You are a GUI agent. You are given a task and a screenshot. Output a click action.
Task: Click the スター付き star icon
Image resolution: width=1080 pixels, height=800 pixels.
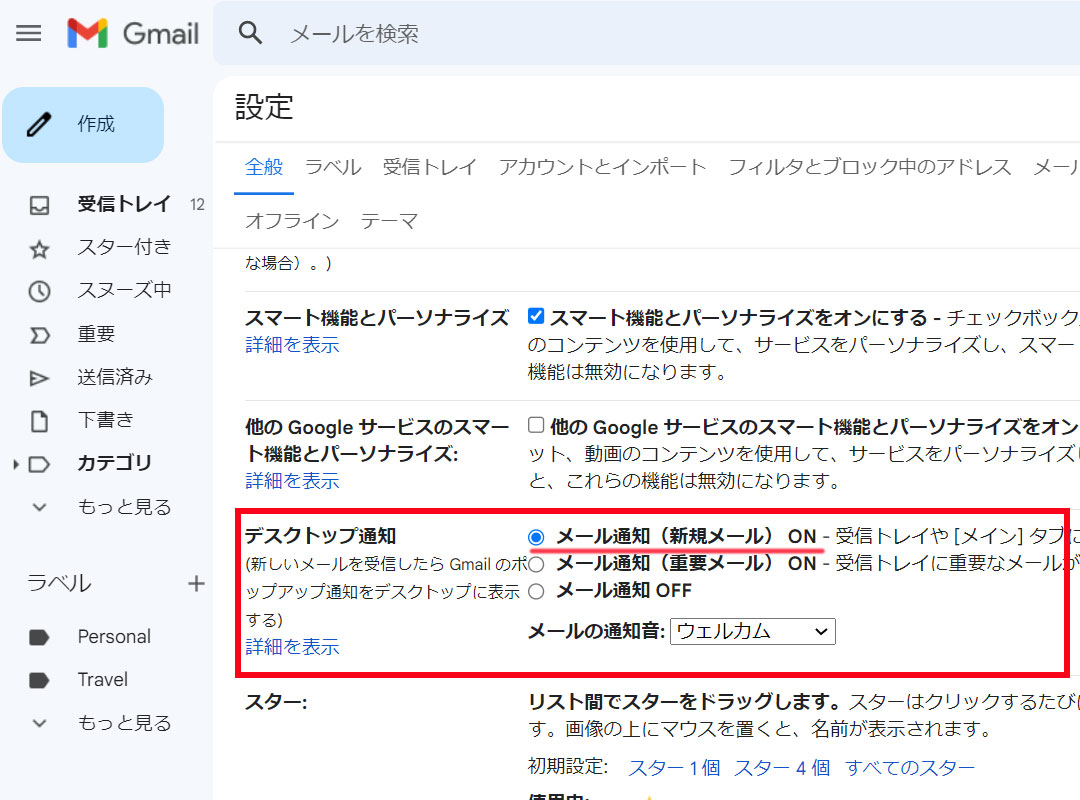click(39, 248)
